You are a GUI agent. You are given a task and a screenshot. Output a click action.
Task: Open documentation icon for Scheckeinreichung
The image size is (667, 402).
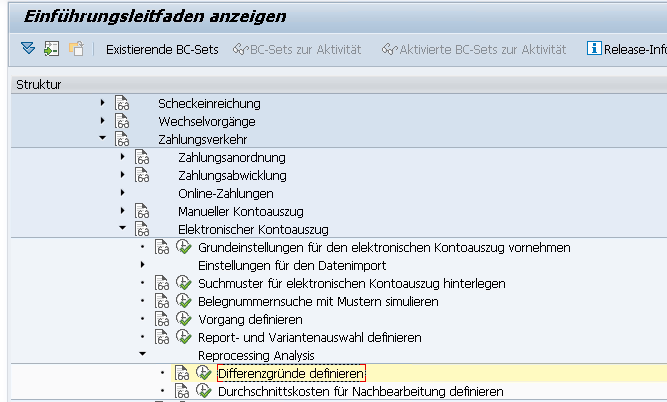tap(123, 103)
